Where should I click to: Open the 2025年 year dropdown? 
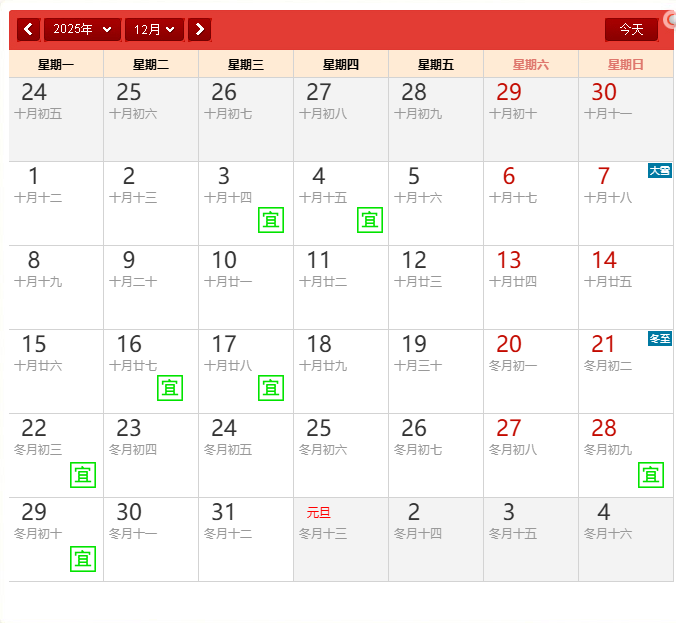[82, 29]
